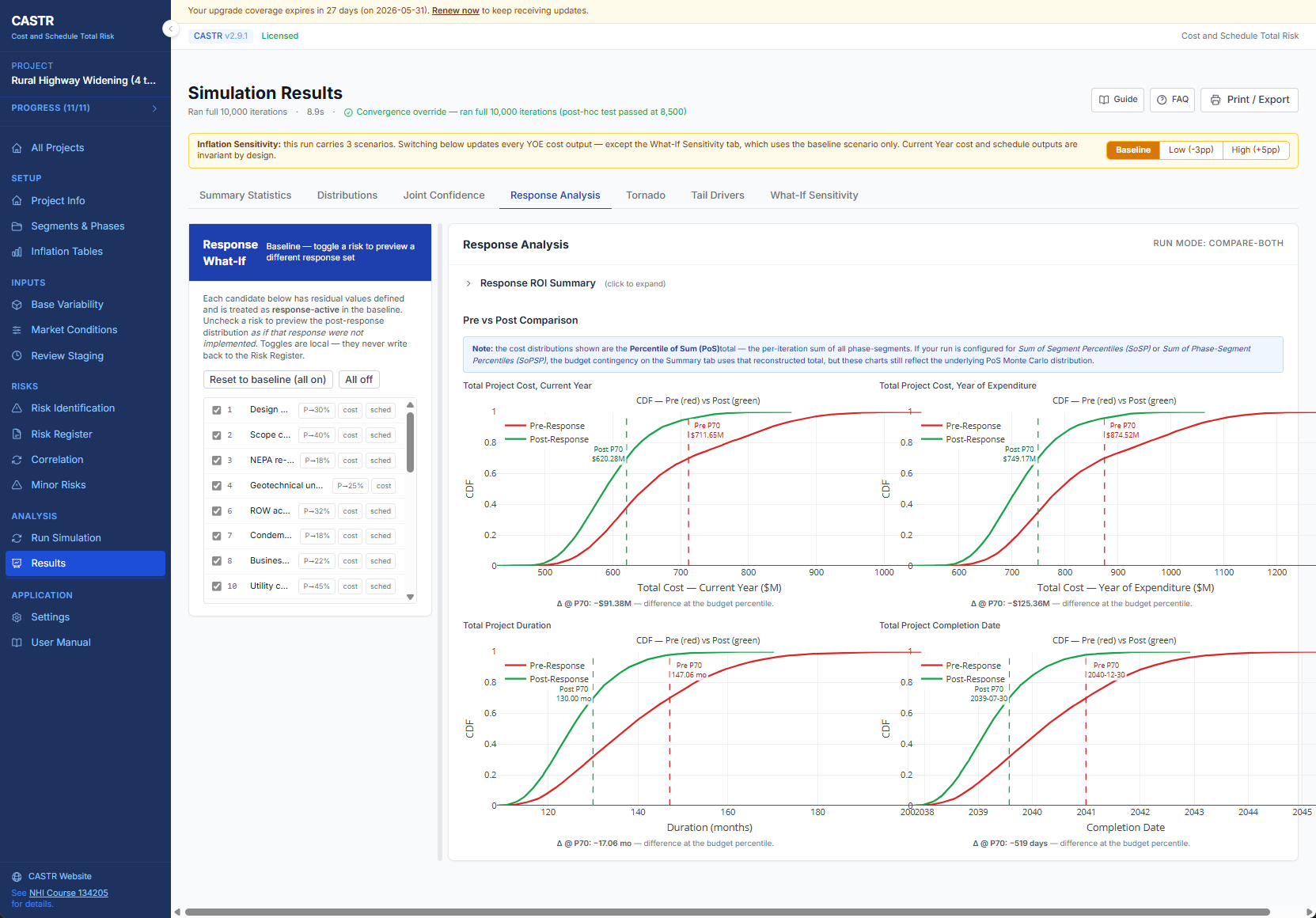The image size is (1316, 918).
Task: Click the Base Variability cube icon
Action: (17, 305)
